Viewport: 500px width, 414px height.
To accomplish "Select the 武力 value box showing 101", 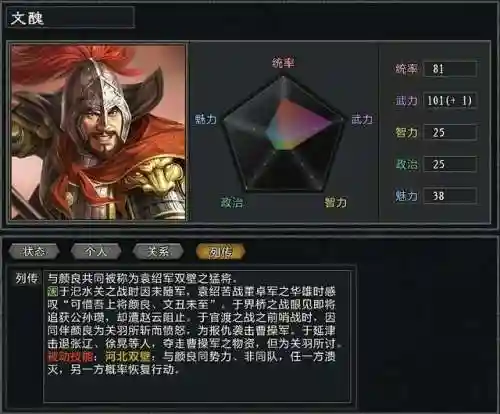I will click(450, 100).
